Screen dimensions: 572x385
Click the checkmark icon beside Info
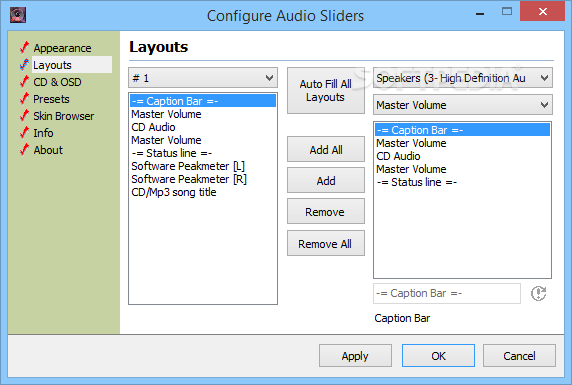click(x=24, y=132)
